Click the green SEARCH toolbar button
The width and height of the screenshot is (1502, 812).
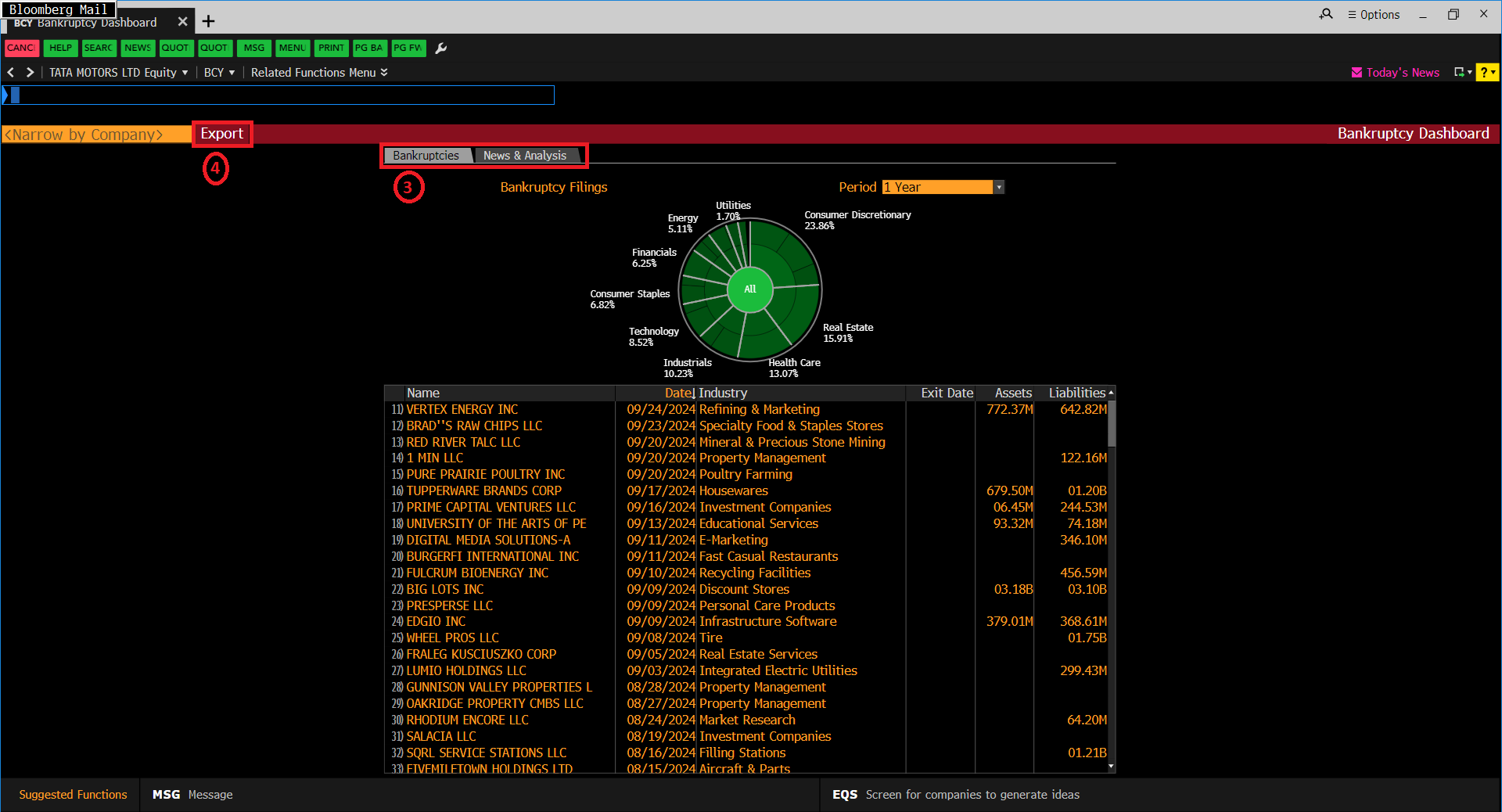[x=99, y=48]
